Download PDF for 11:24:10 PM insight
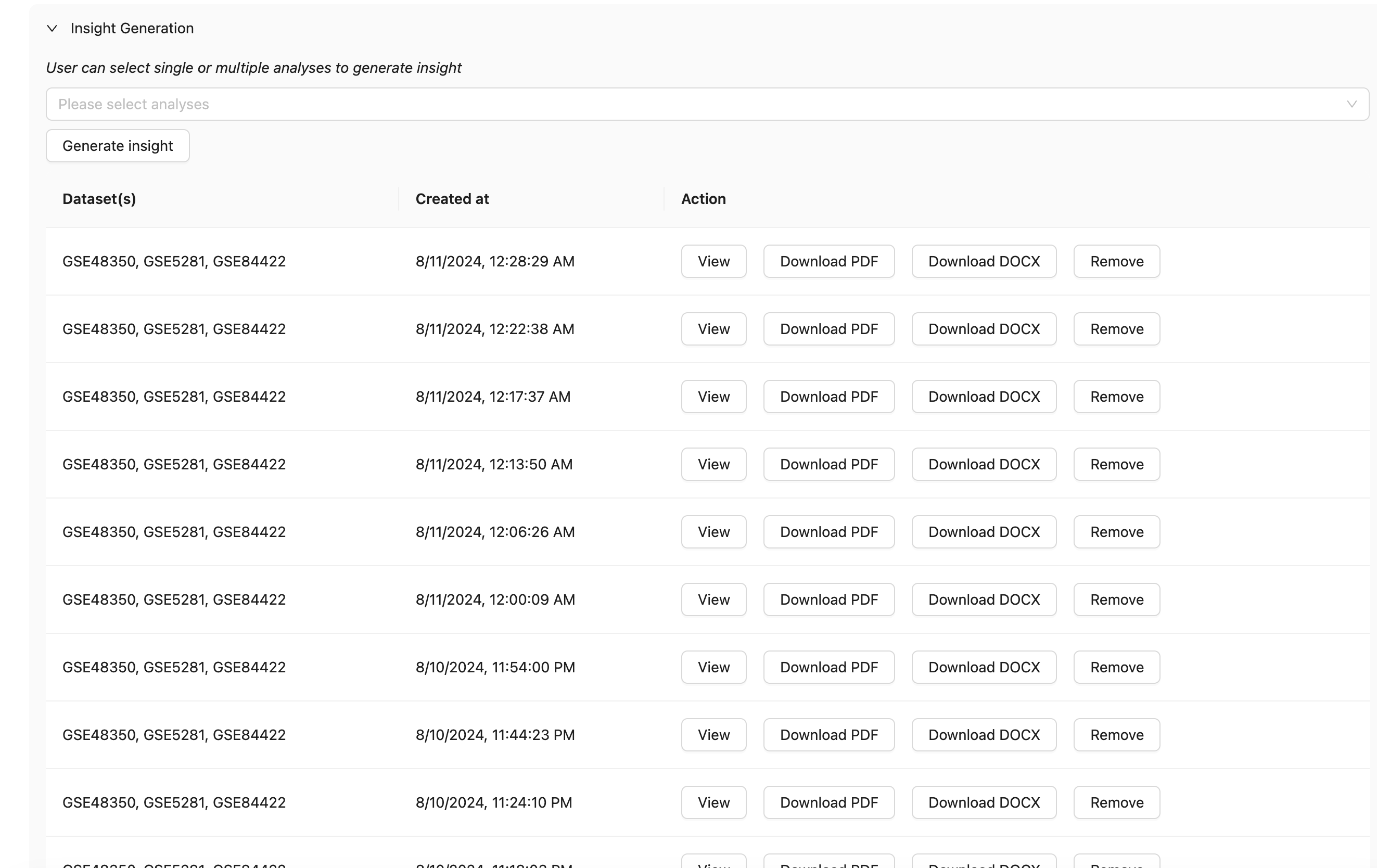 coord(828,802)
